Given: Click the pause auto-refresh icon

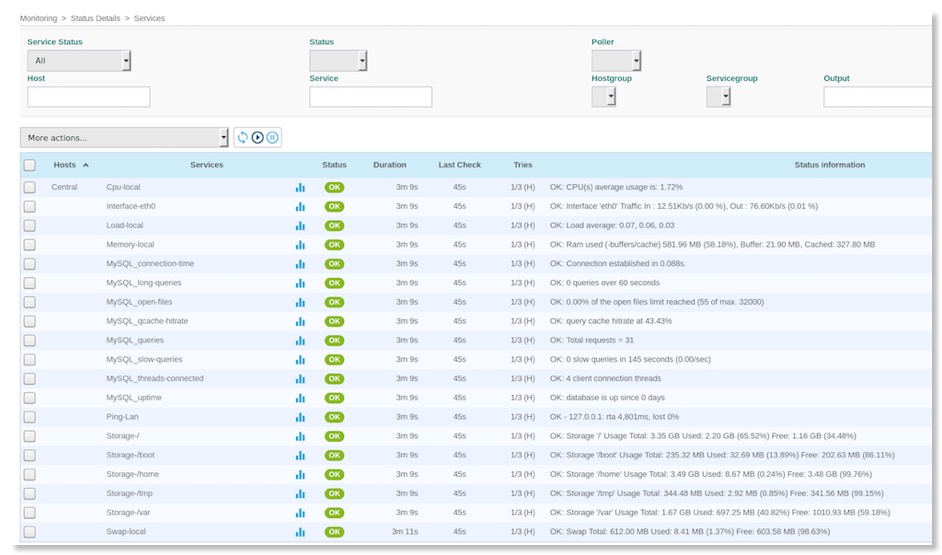Looking at the screenshot, I should [272, 137].
